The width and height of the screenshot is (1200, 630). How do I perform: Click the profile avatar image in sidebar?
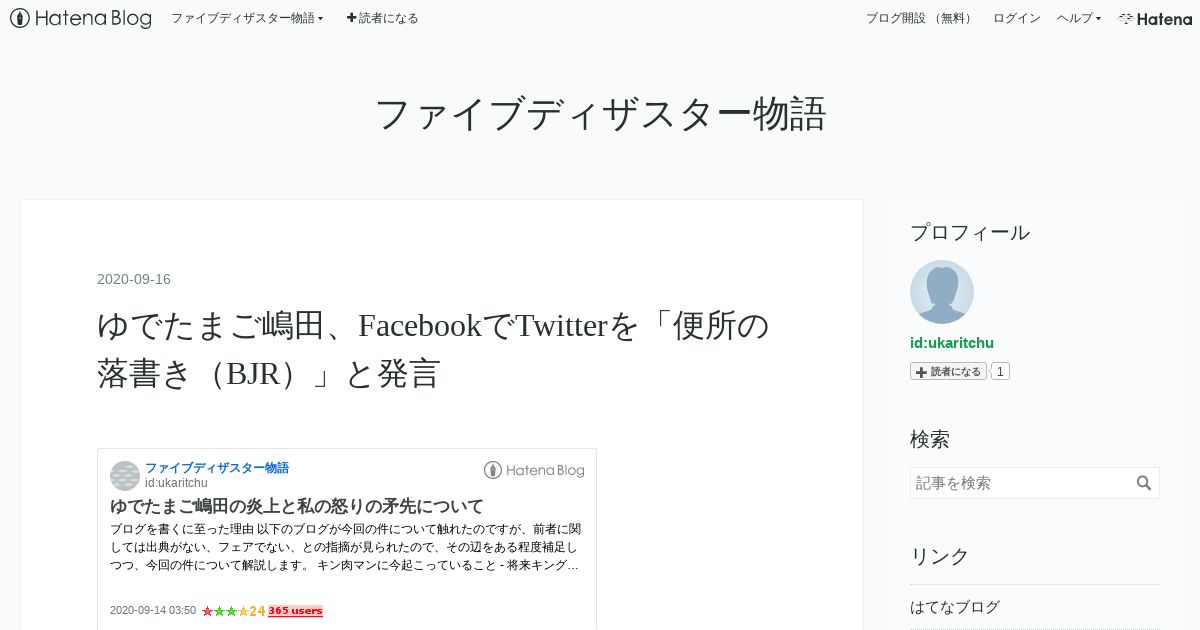tap(942, 292)
